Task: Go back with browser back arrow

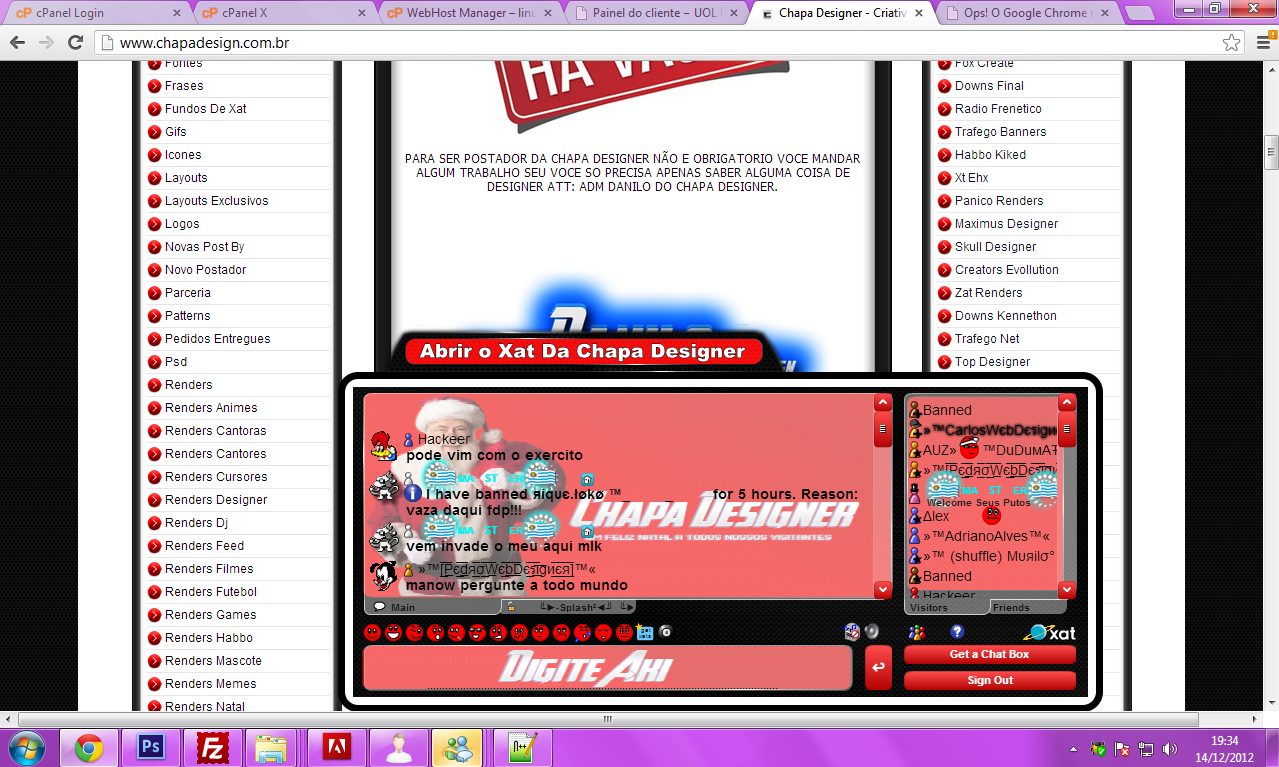Action: point(18,43)
